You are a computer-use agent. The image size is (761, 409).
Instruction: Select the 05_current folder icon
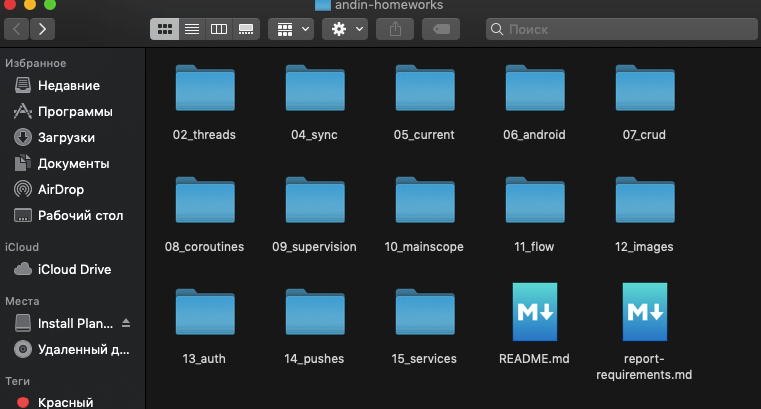click(x=425, y=88)
